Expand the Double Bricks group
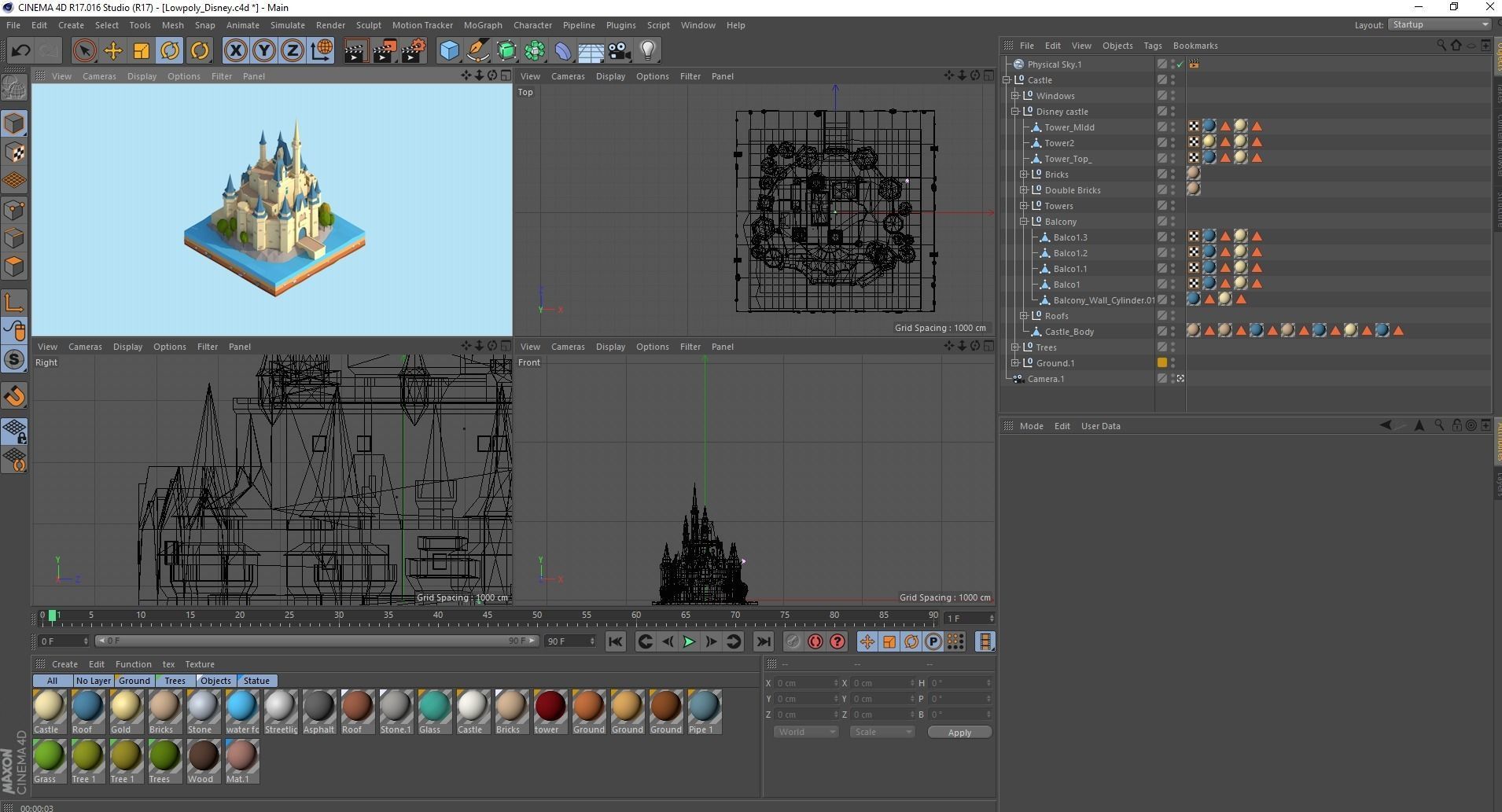The image size is (1502, 812). point(1024,190)
